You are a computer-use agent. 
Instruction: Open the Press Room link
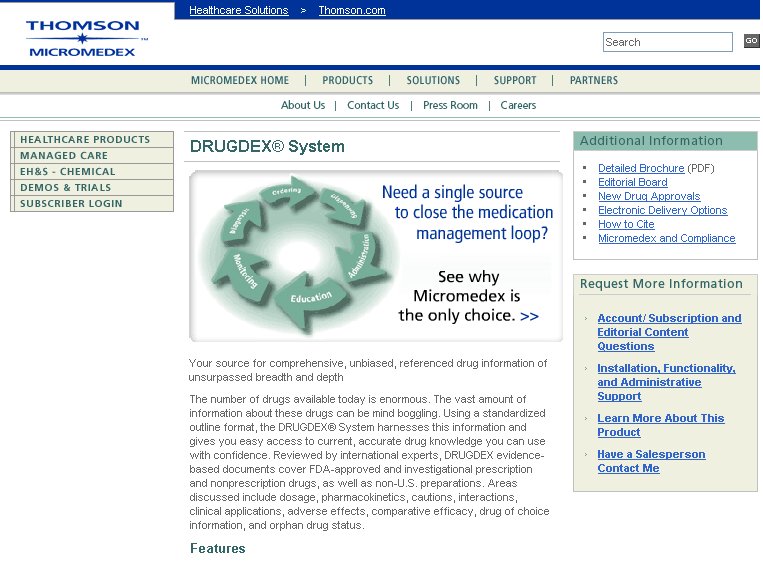click(450, 105)
